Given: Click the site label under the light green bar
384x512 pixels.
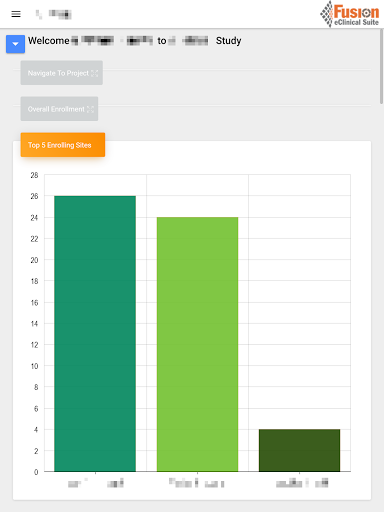Looking at the screenshot, I should tap(197, 483).
